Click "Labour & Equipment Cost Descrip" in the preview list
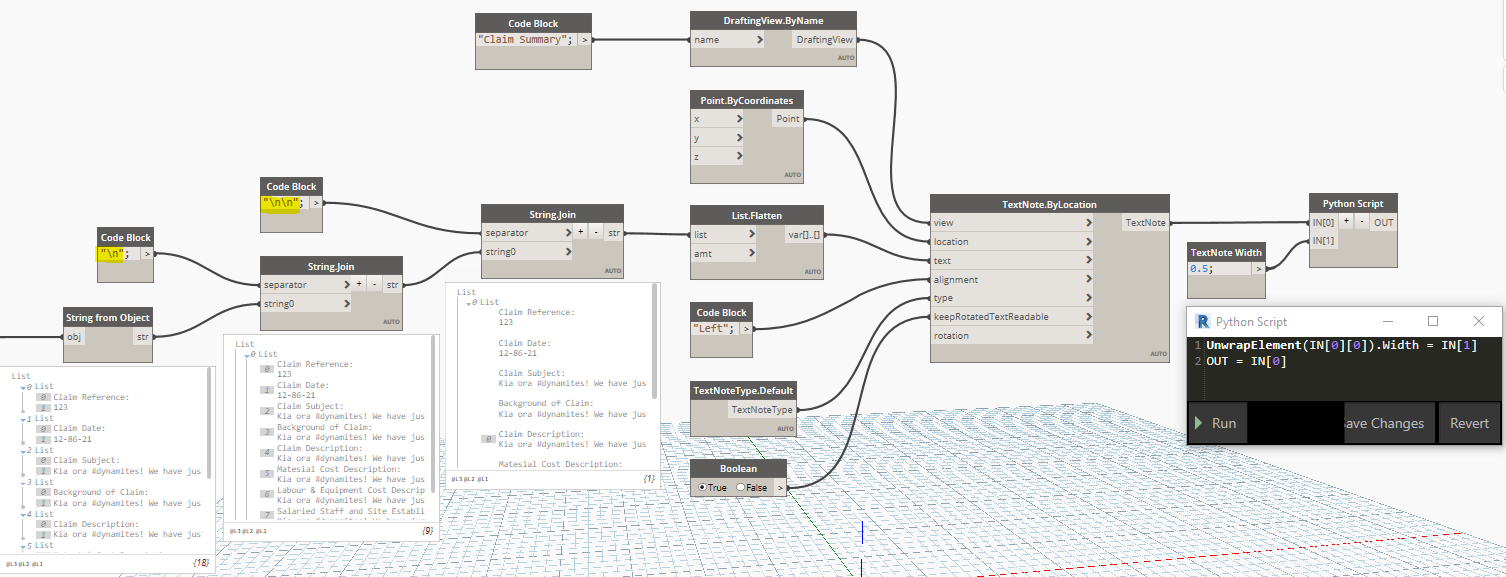Screen dimensions: 1506x577 point(351,490)
